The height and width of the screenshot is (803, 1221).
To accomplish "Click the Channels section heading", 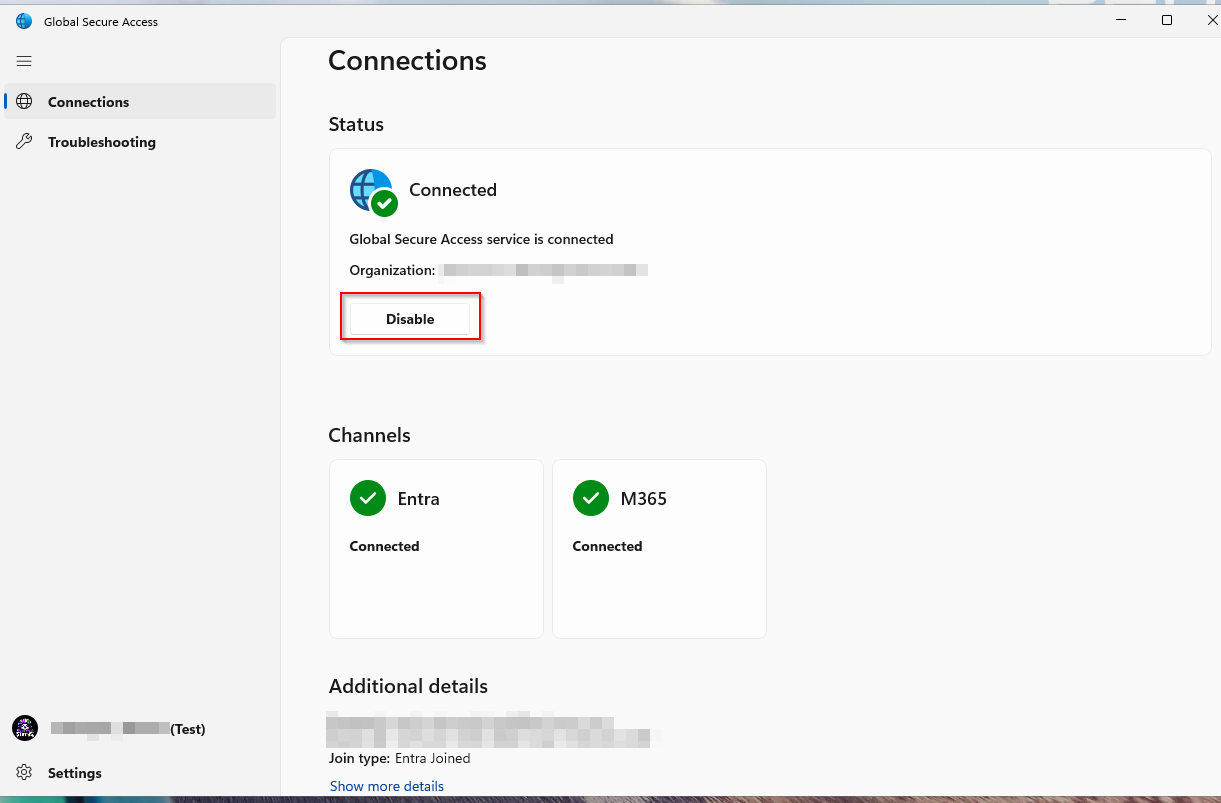I will point(369,435).
